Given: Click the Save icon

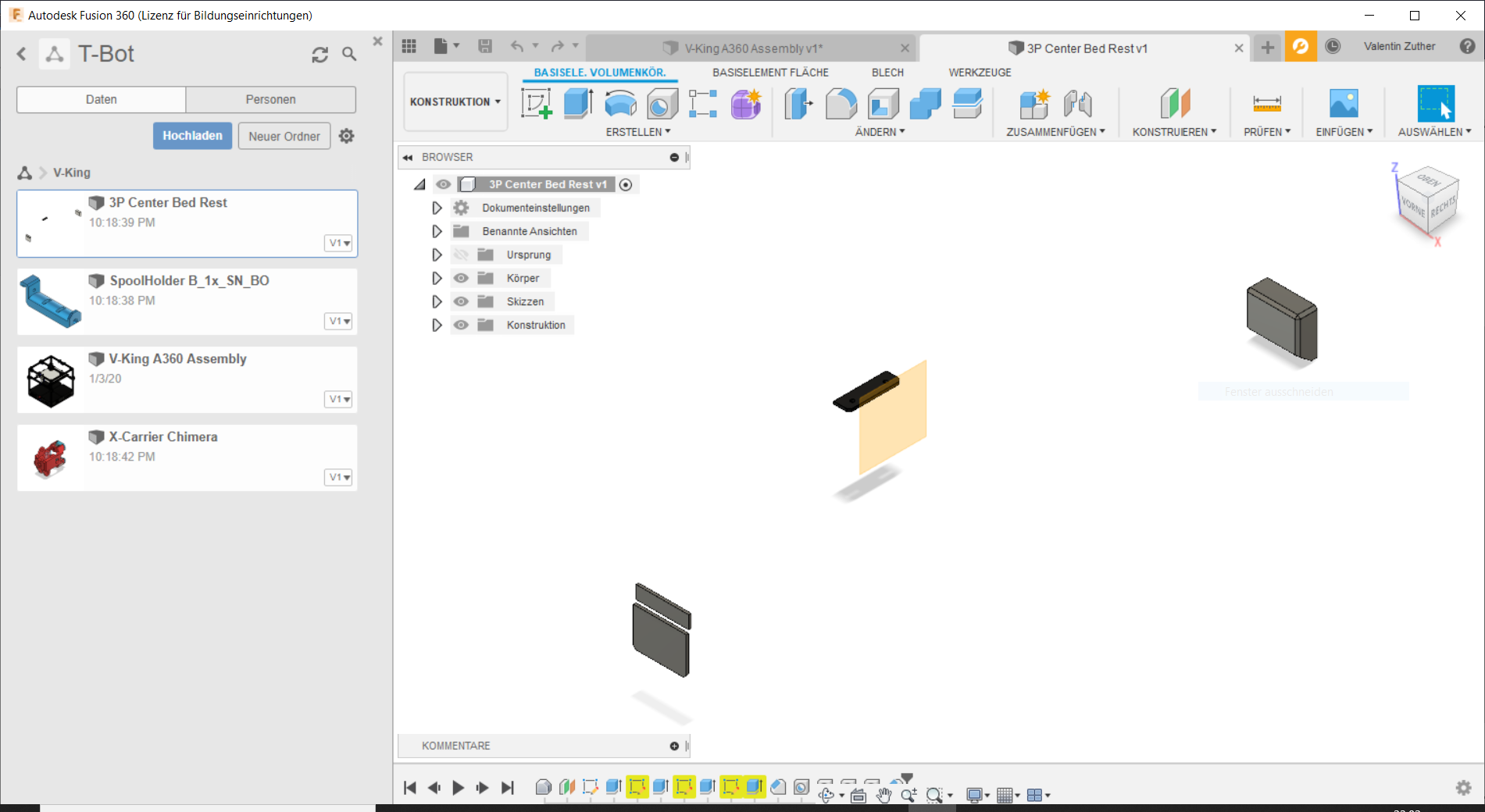Looking at the screenshot, I should pyautogui.click(x=485, y=46).
